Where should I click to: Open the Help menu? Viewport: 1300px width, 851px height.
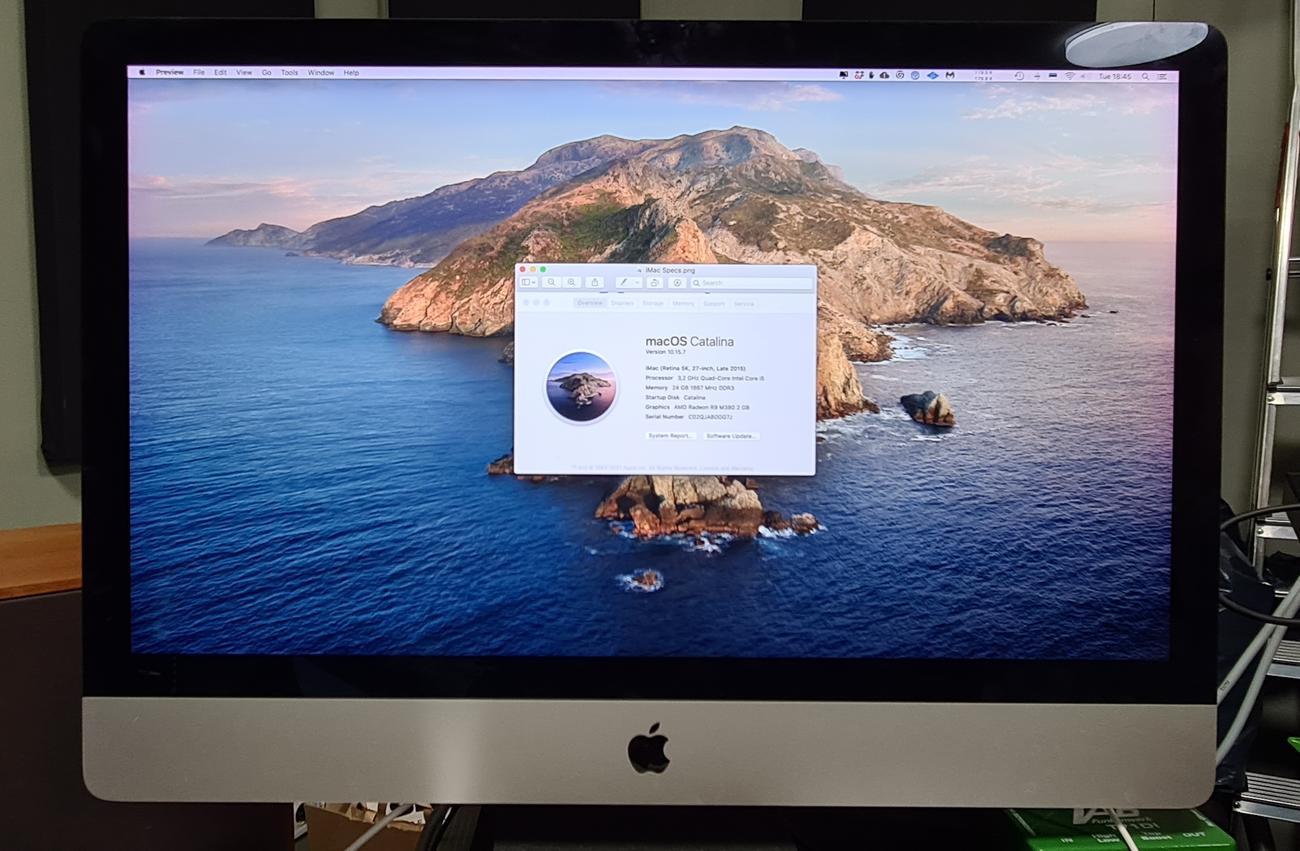351,73
